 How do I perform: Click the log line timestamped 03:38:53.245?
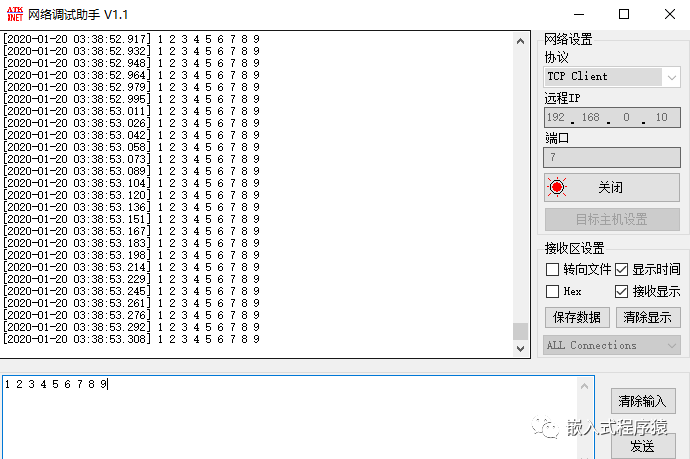(x=132, y=291)
